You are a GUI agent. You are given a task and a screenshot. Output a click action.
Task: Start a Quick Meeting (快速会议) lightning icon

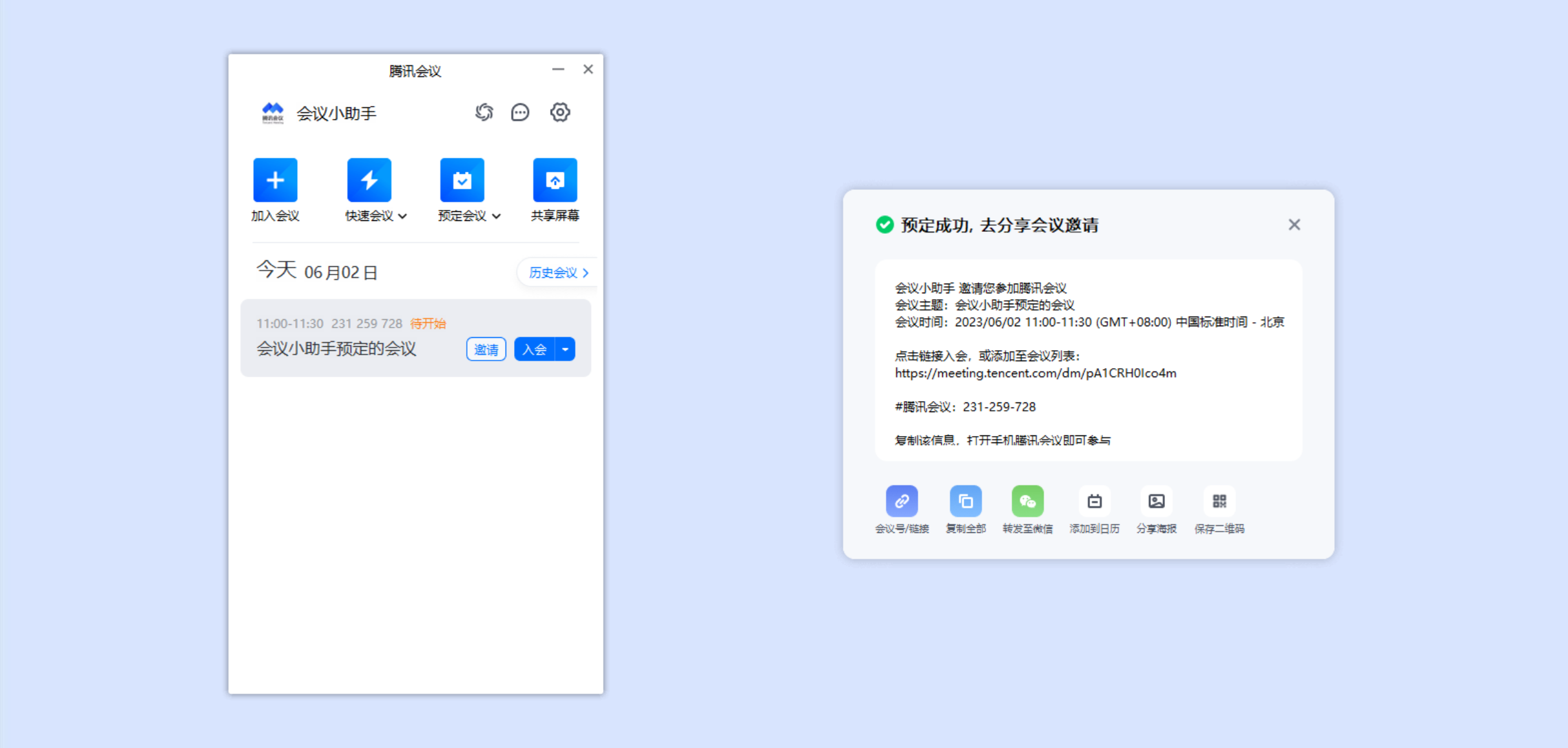pos(369,180)
